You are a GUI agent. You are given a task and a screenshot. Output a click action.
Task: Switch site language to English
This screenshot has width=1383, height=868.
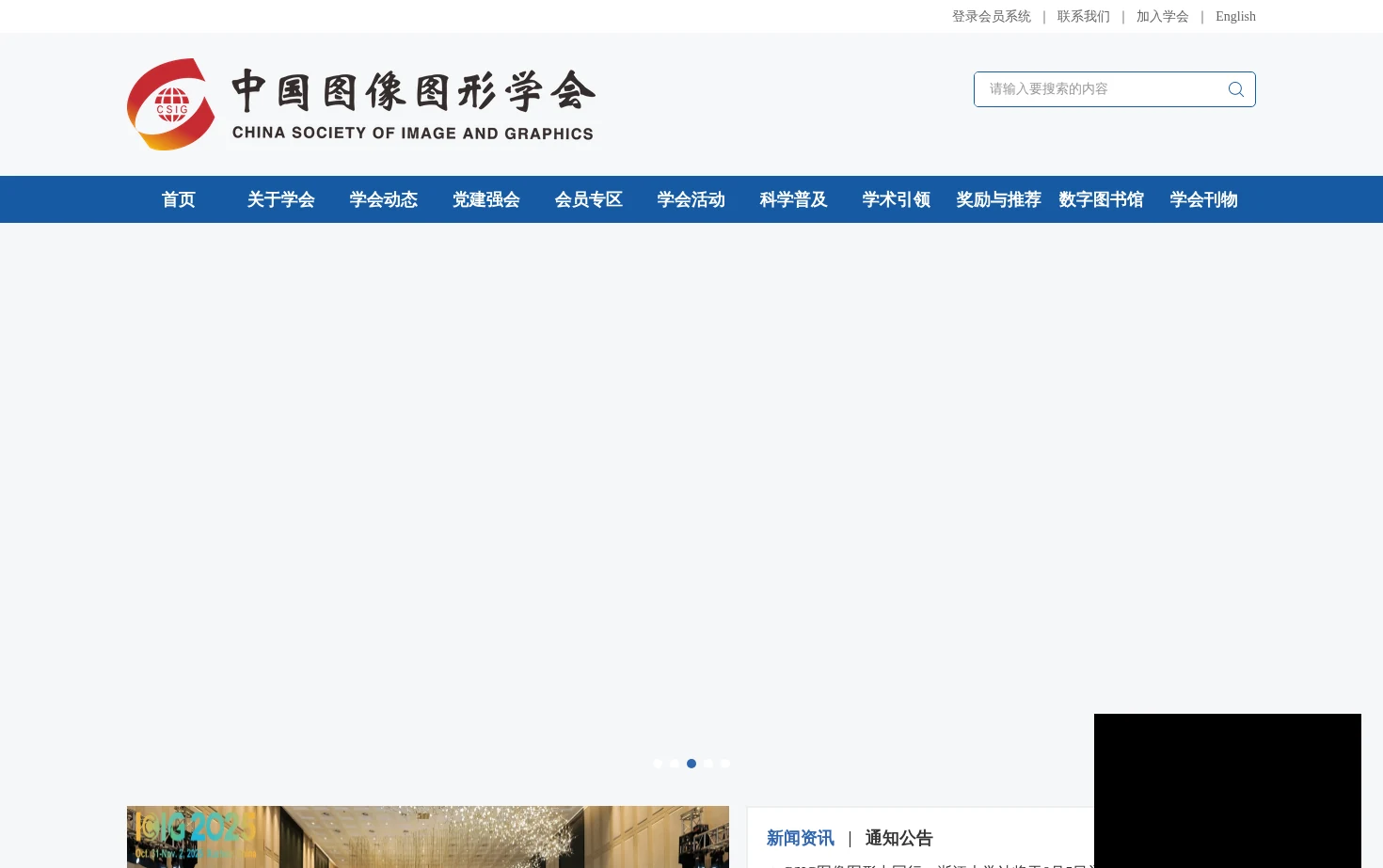[x=1235, y=16]
